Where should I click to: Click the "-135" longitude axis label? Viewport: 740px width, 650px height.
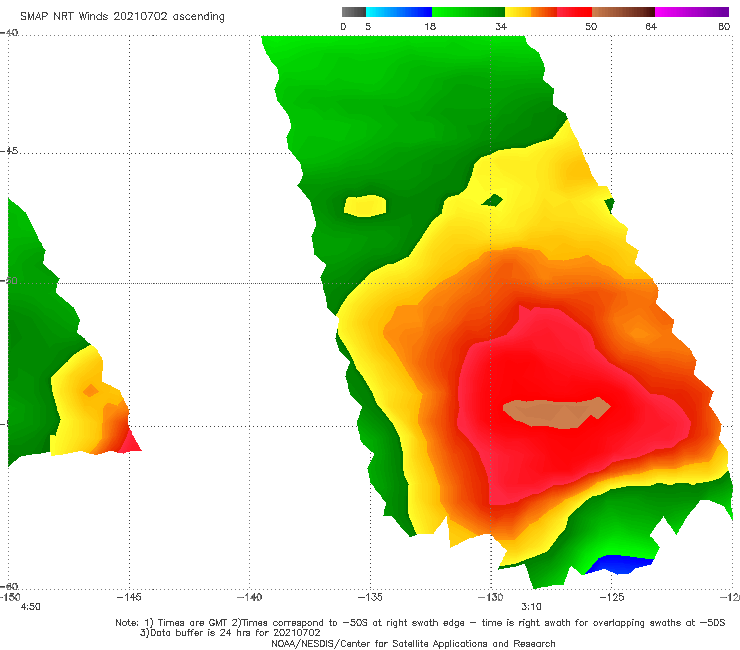[x=370, y=597]
